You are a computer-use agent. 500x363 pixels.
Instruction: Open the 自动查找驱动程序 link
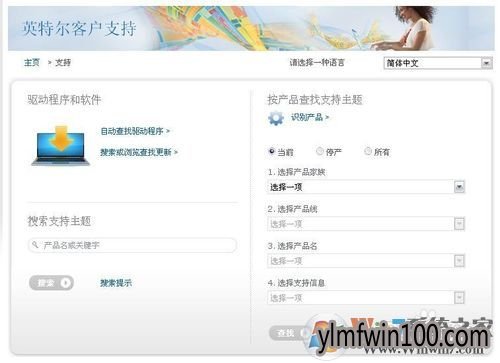(135, 131)
